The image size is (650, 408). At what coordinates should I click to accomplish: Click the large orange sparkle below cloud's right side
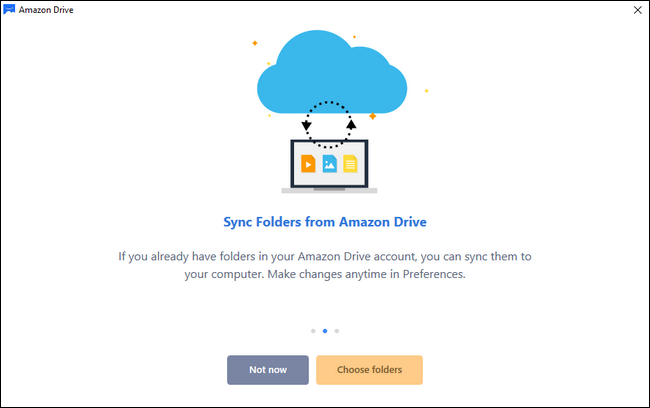(x=372, y=116)
